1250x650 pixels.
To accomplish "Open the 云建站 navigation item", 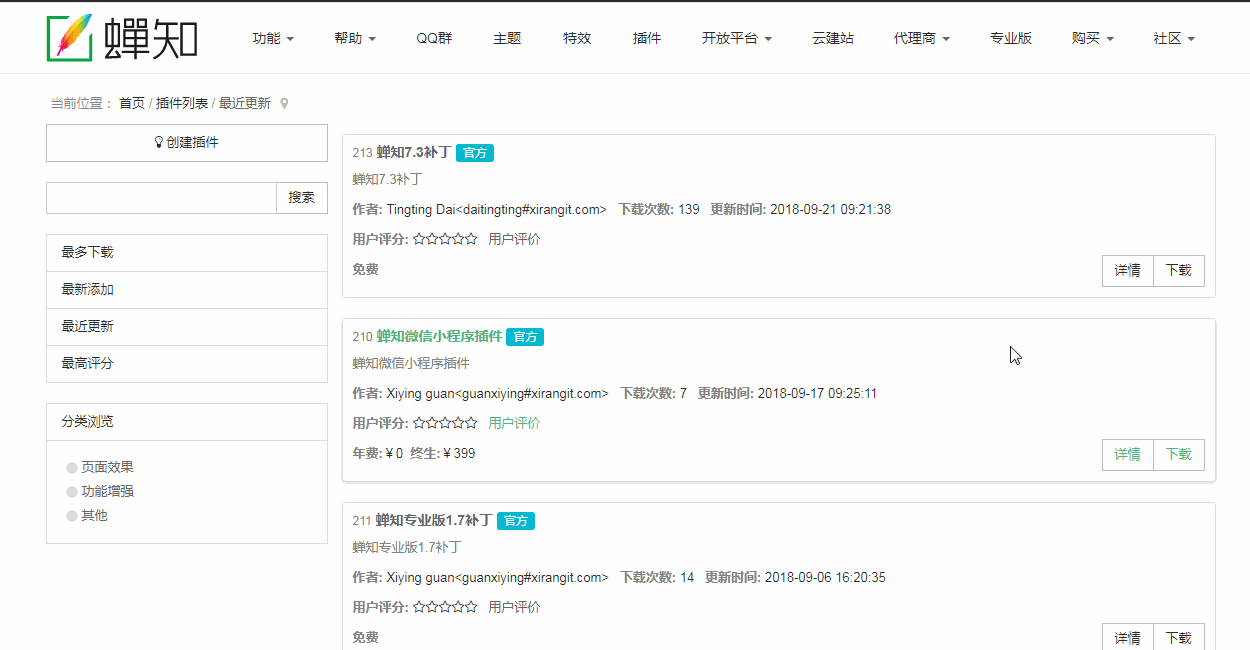I will pyautogui.click(x=833, y=38).
